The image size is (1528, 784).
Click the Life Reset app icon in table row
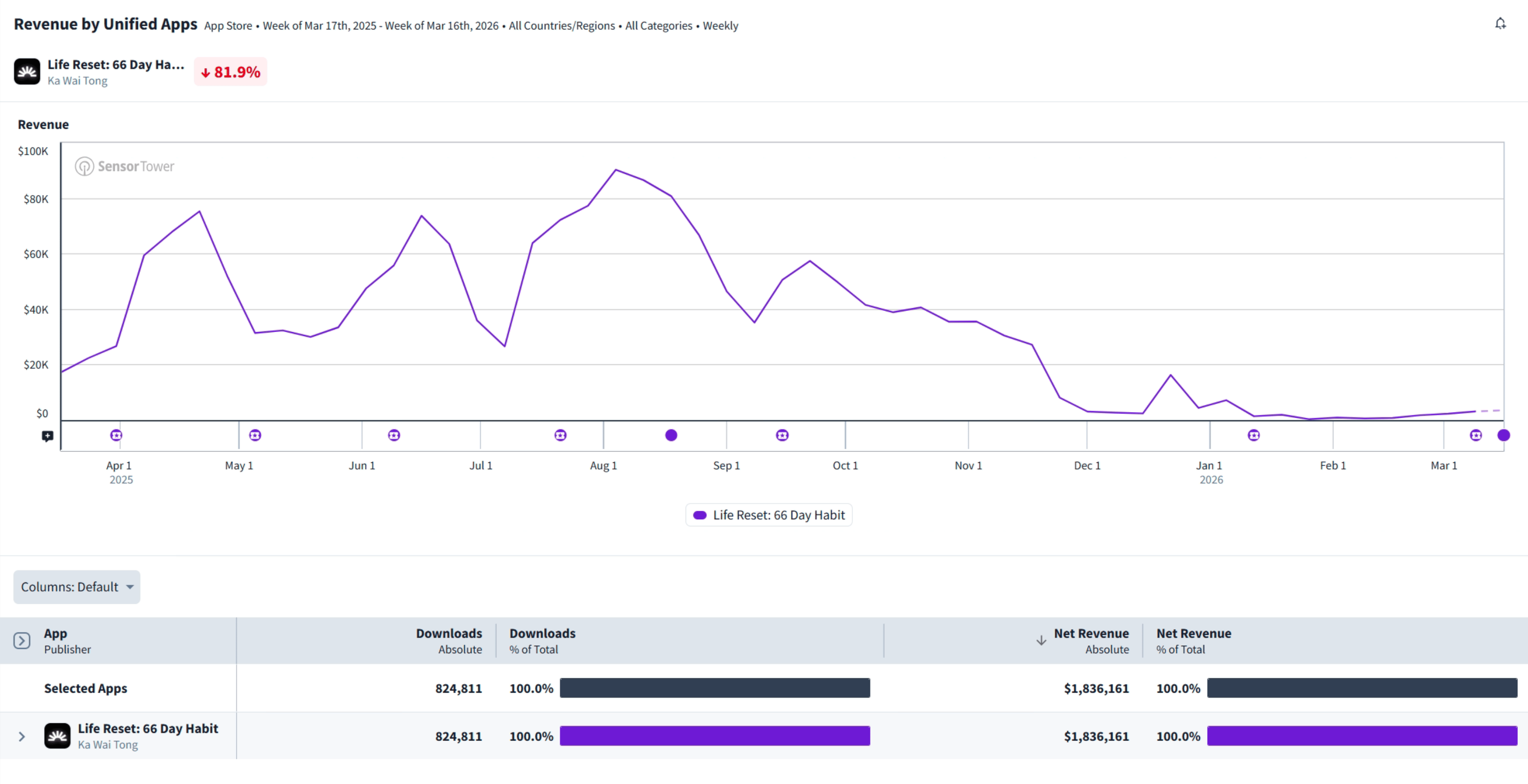pos(58,736)
